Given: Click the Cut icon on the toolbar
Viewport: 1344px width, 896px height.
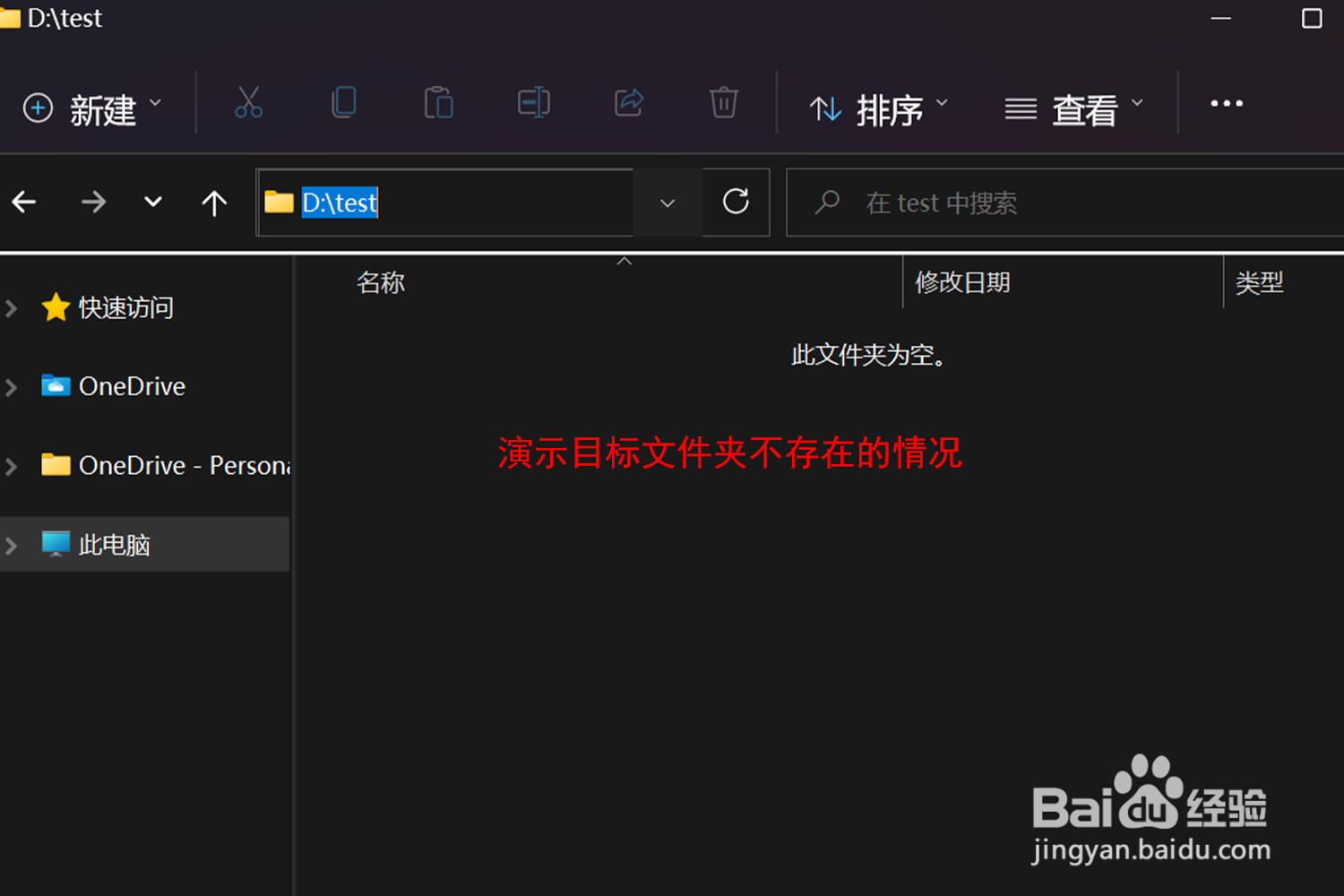Looking at the screenshot, I should coord(248,103).
